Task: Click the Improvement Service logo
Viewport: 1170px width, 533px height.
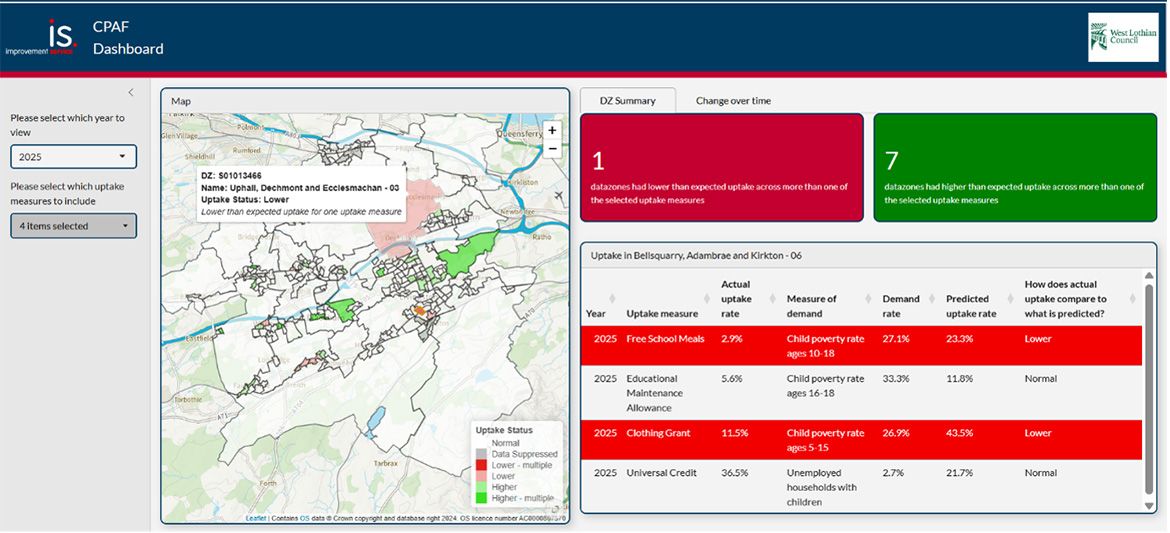Action: pyautogui.click(x=41, y=39)
